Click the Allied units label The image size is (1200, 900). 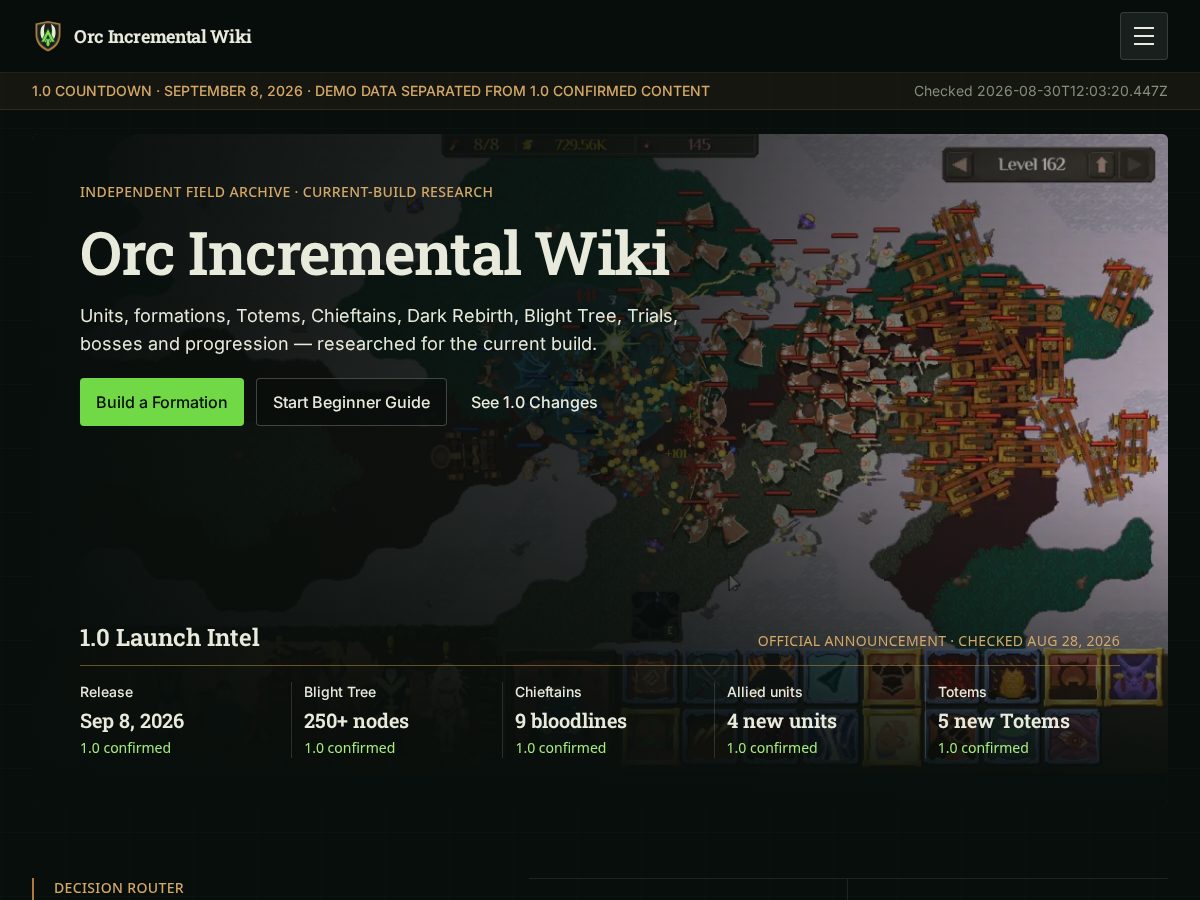[765, 692]
